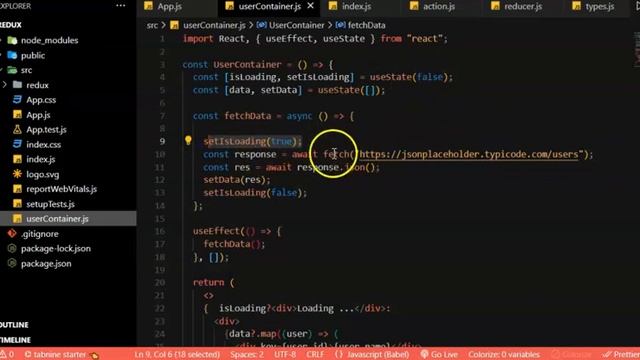Screen dimensions: 640x360
Task: Select the node_modules folder row
Action: point(68,40)
